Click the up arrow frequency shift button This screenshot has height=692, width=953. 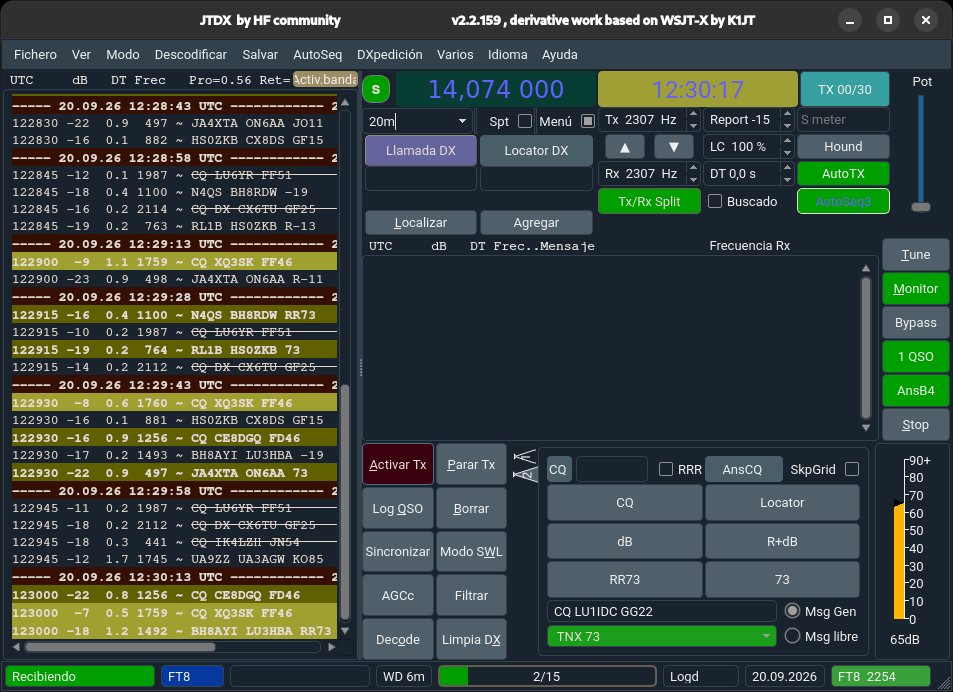624,147
